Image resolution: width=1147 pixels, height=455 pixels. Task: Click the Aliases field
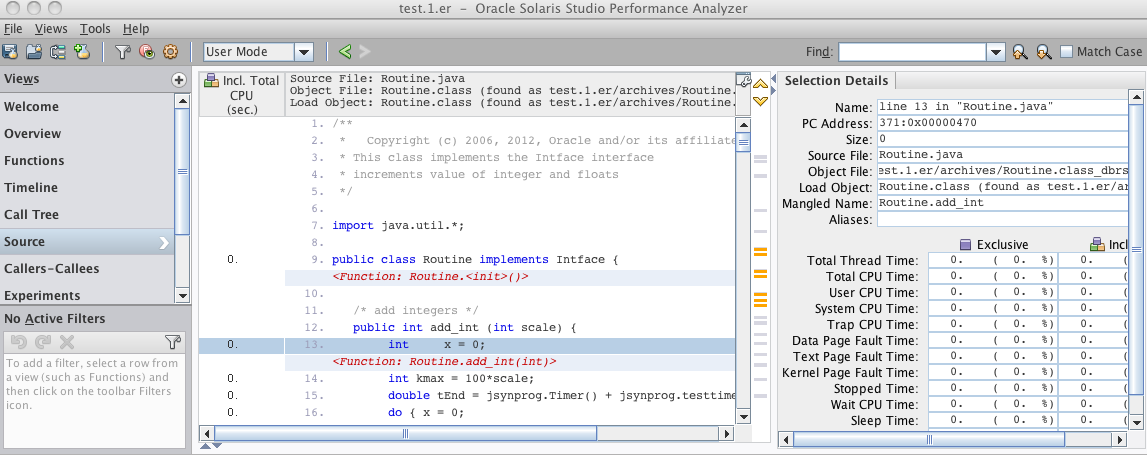click(x=1003, y=219)
